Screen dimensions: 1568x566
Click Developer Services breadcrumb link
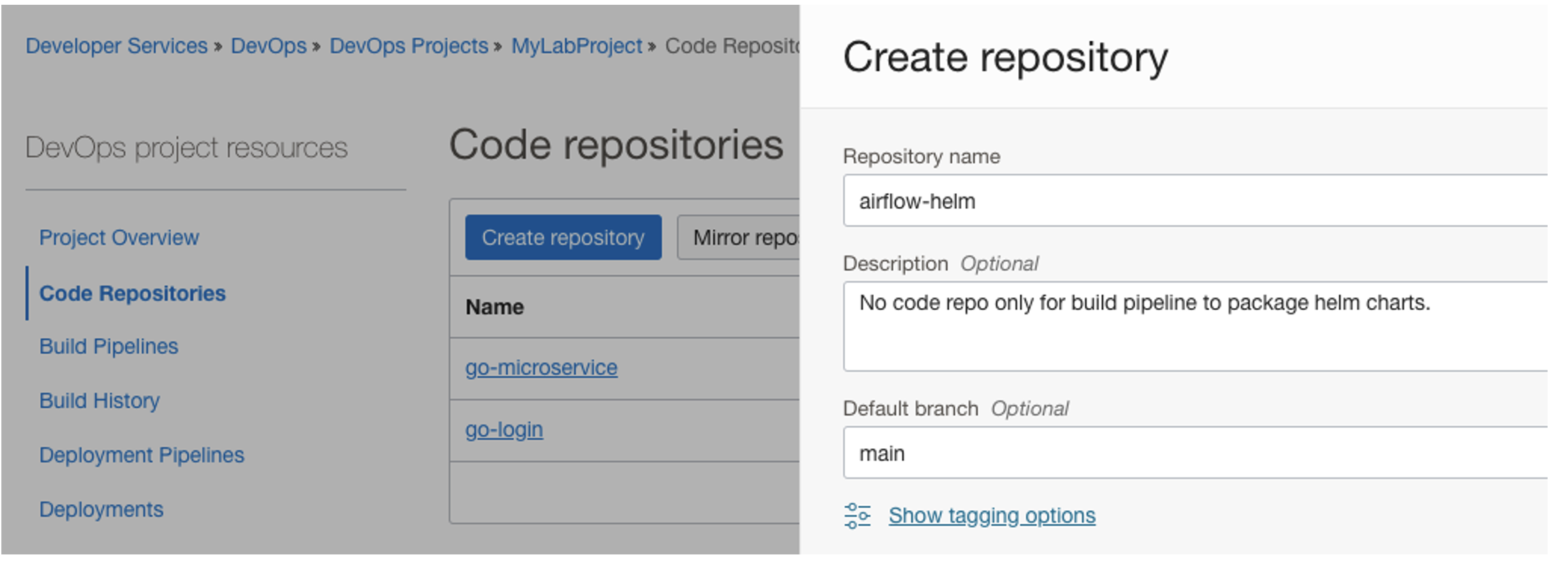pos(116,46)
